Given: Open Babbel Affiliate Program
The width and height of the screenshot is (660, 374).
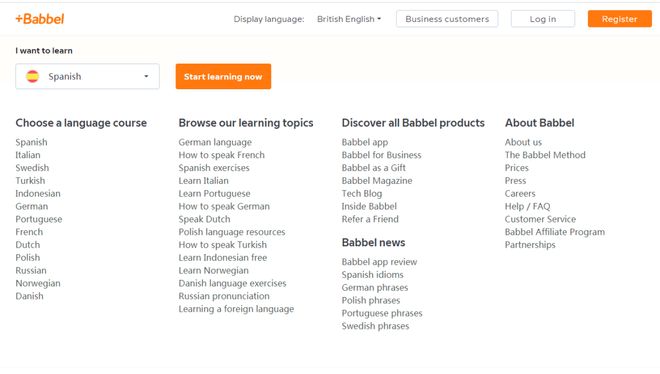Looking at the screenshot, I should point(555,232).
